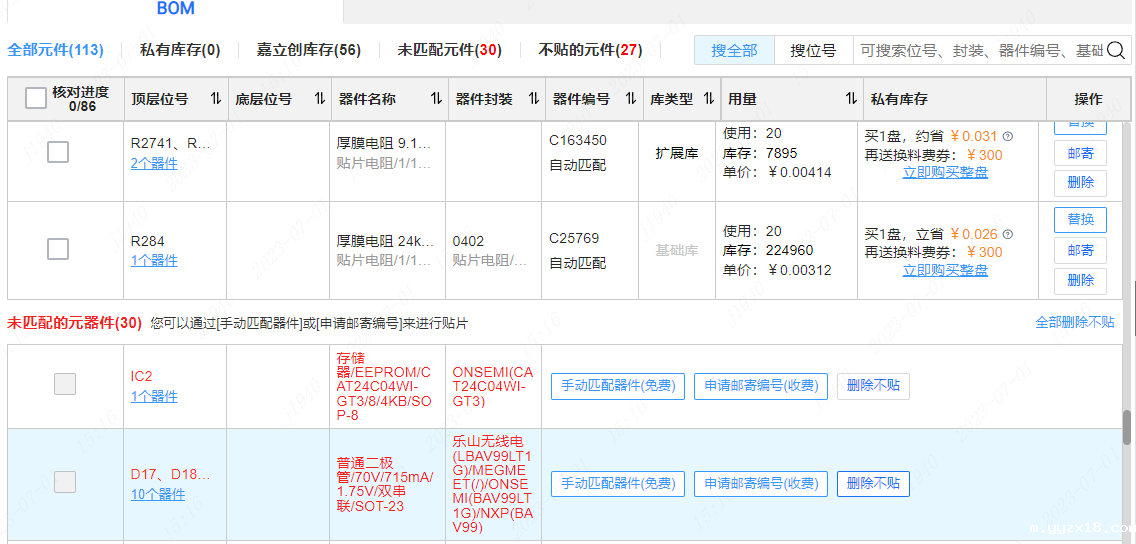1136x544 pixels.
Task: Open the 嘉立创库存(56) tab
Action: pos(308,50)
